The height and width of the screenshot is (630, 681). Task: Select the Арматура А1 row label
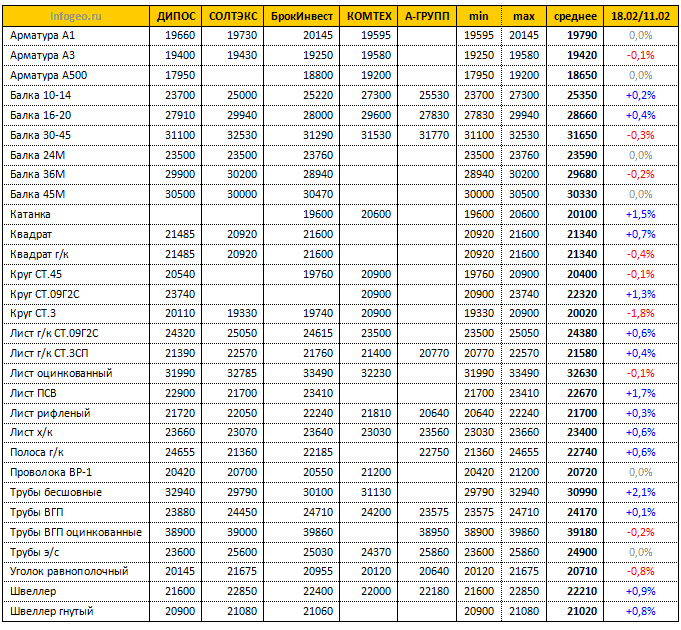coord(43,35)
